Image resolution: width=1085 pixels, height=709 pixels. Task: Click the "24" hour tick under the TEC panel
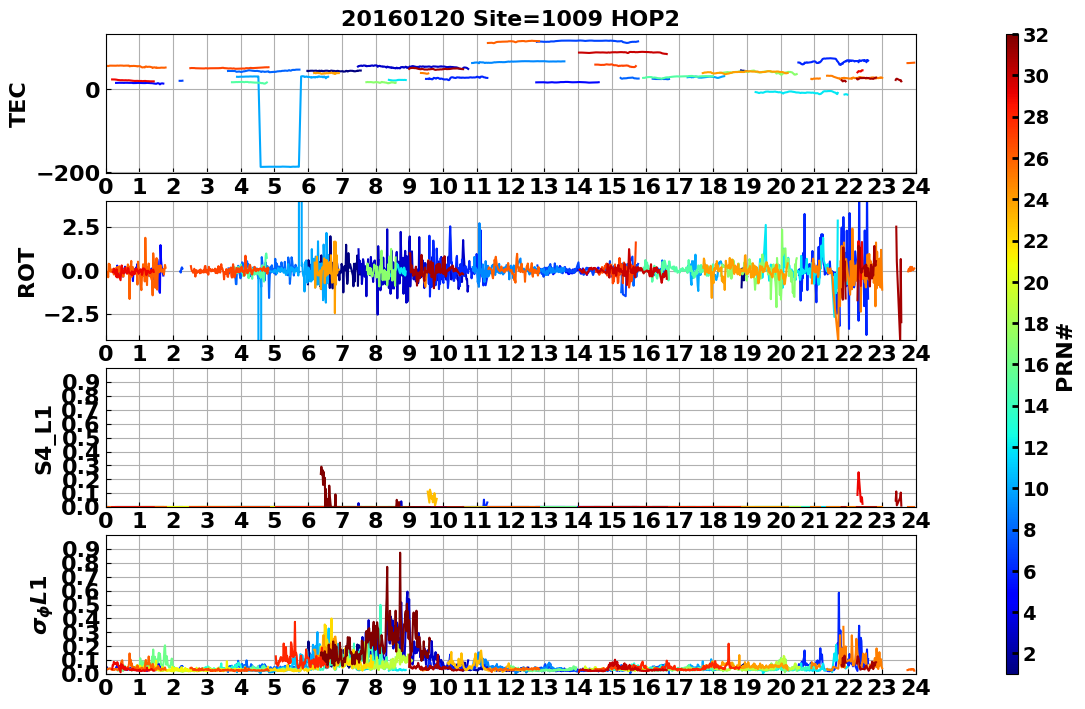click(915, 187)
